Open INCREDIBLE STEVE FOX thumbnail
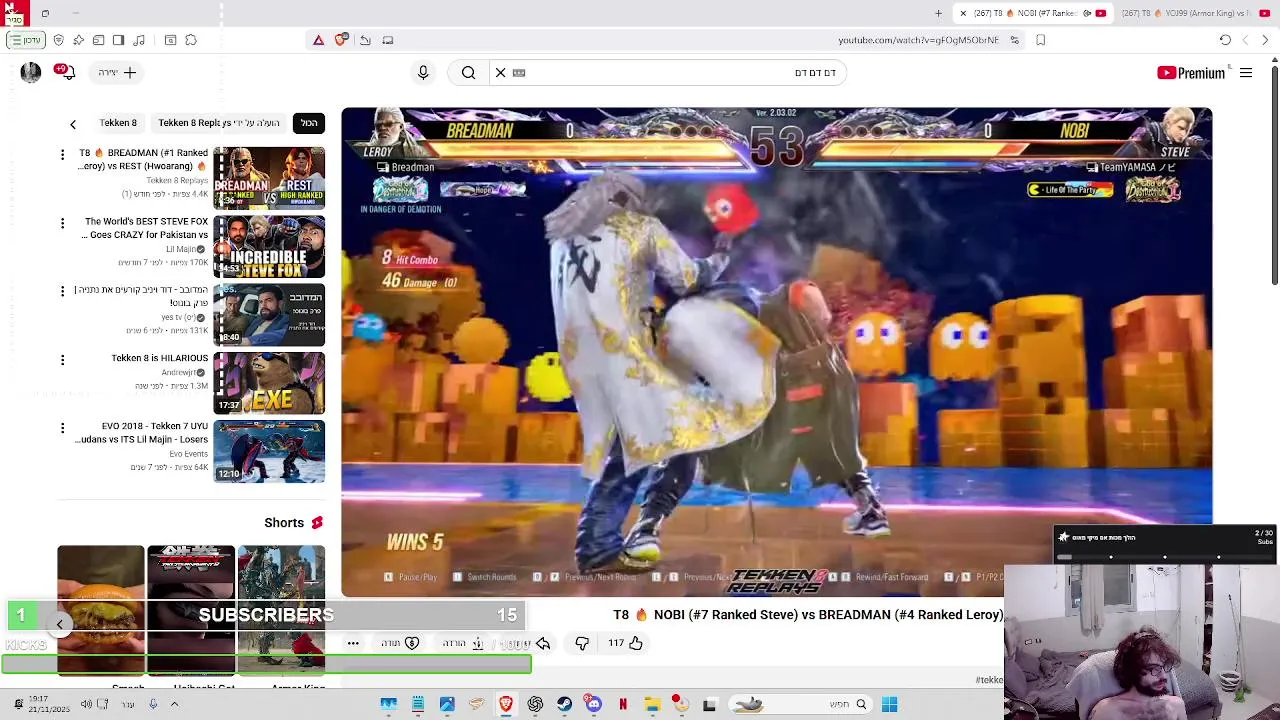Viewport: 1280px width, 720px height. pyautogui.click(x=269, y=246)
